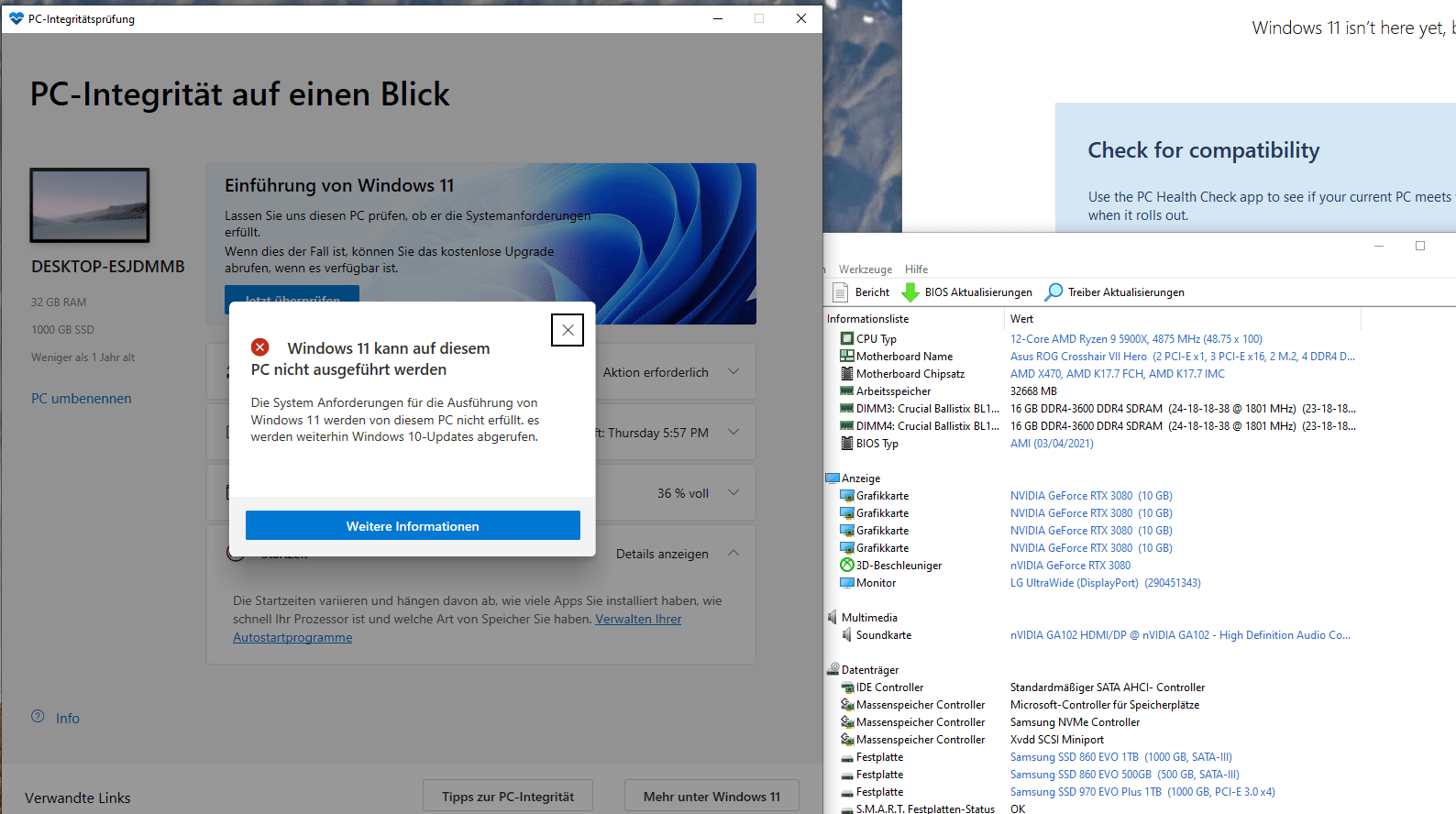
Task: Select the Motherboard Chipsatz row icon
Action: pyautogui.click(x=847, y=373)
